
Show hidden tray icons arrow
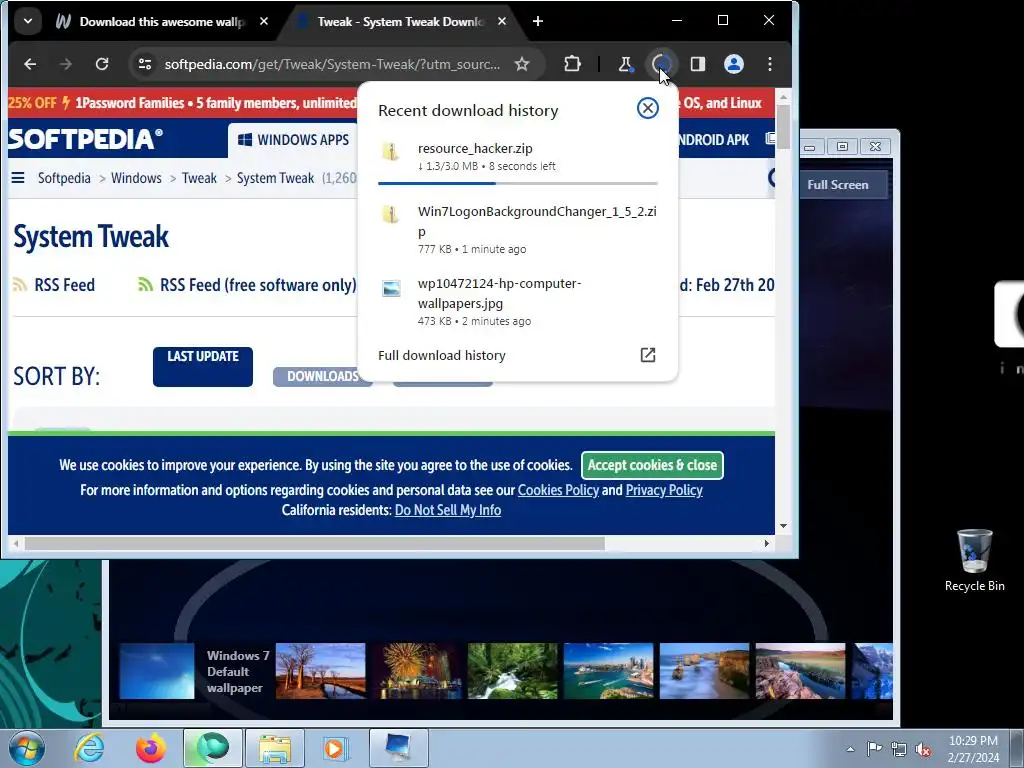[850, 749]
